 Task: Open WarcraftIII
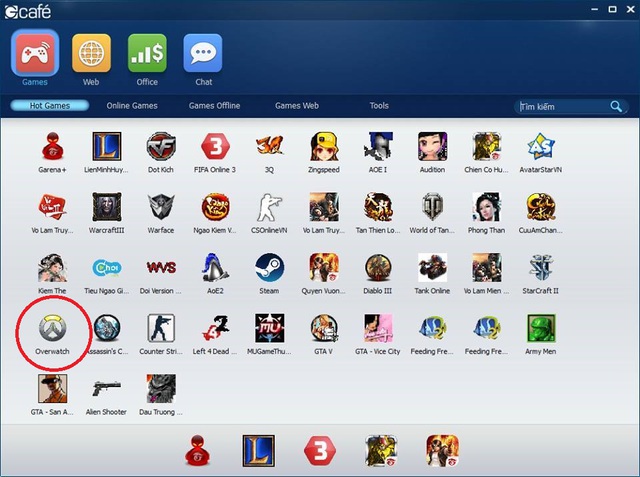point(106,213)
